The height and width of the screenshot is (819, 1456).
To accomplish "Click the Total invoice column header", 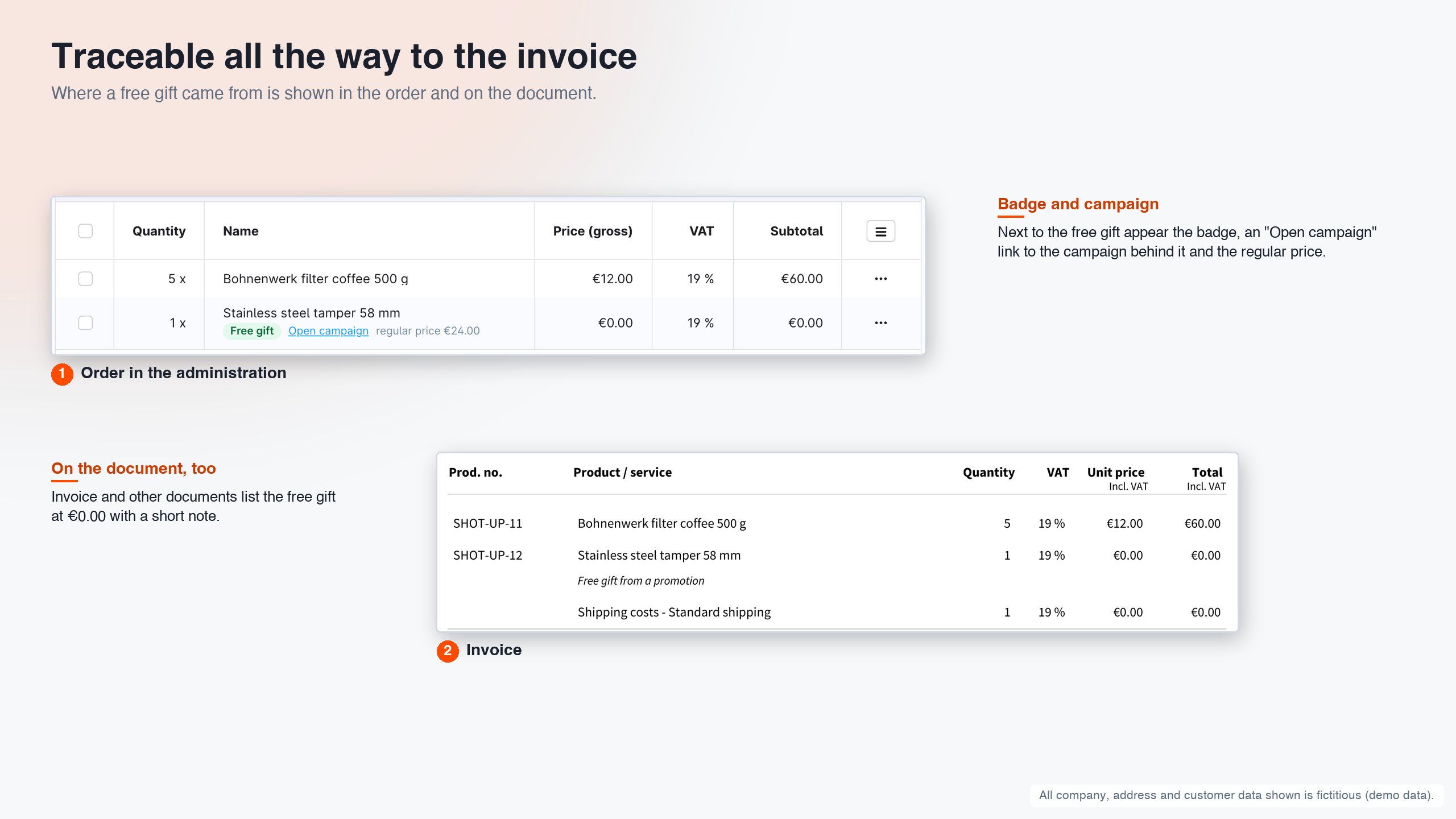I will (x=1207, y=472).
